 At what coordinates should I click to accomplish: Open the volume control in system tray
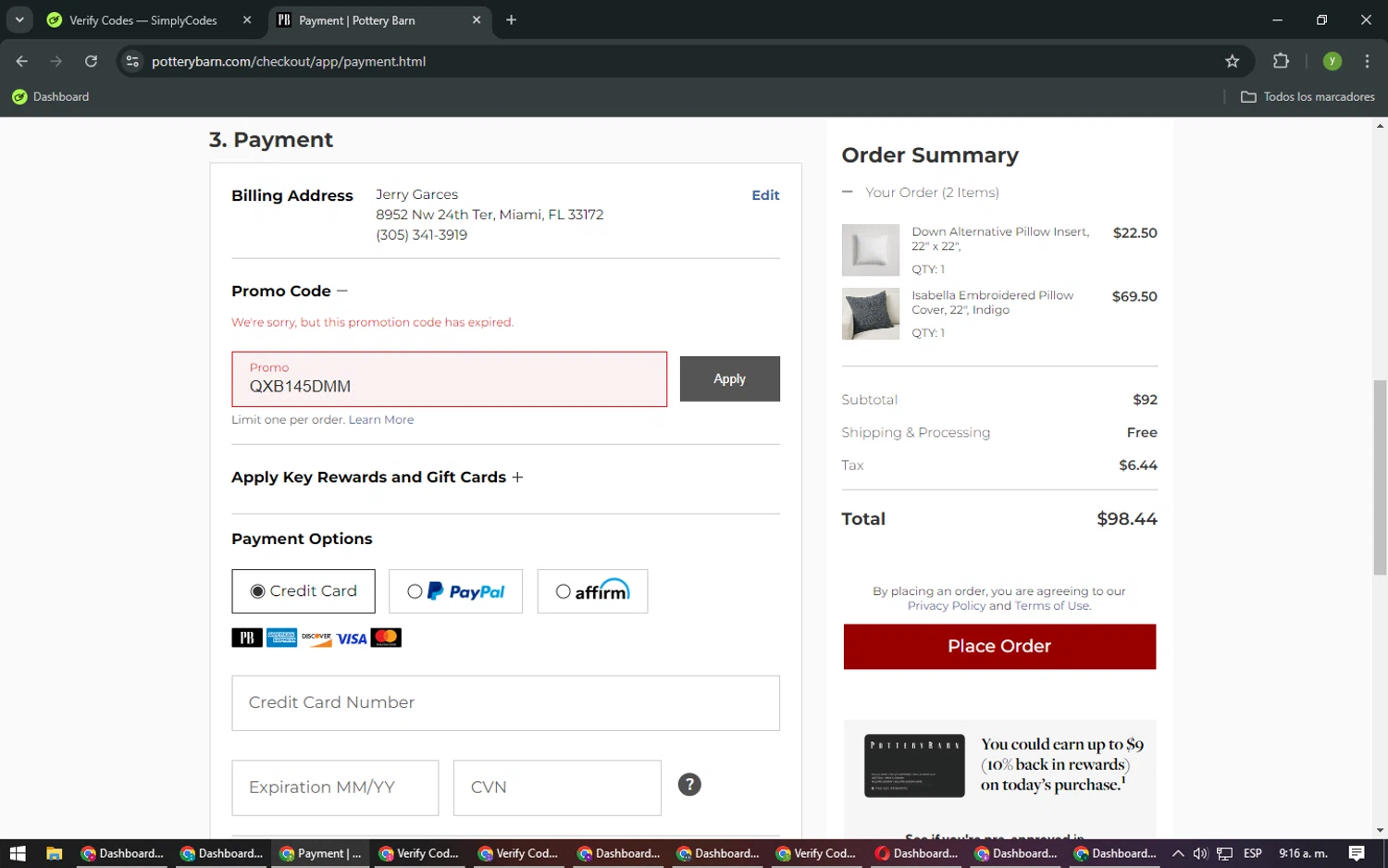(x=1200, y=853)
